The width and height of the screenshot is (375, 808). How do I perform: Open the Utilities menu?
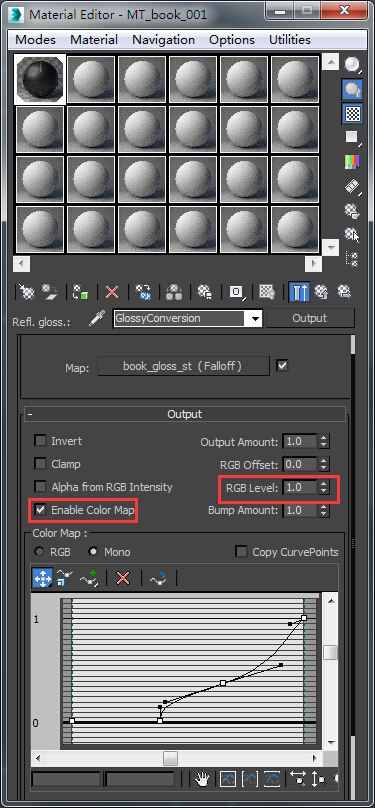click(289, 40)
